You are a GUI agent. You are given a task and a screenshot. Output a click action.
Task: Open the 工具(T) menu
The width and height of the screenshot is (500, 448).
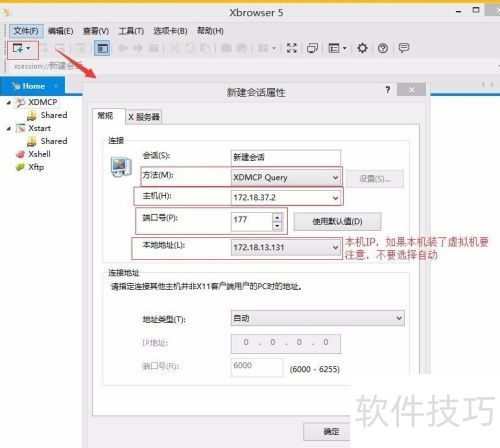click(x=131, y=31)
